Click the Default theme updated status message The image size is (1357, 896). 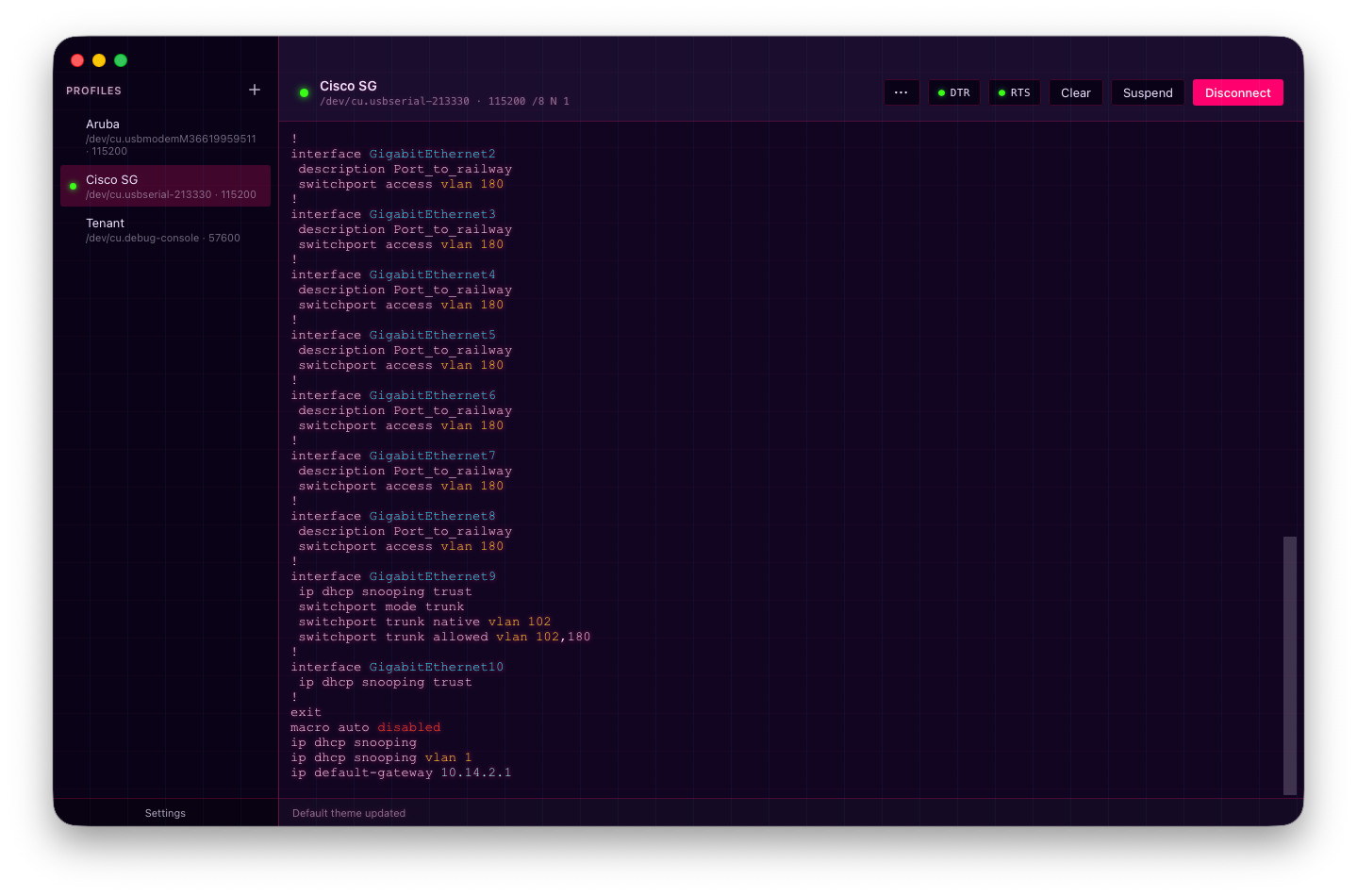[x=349, y=813]
